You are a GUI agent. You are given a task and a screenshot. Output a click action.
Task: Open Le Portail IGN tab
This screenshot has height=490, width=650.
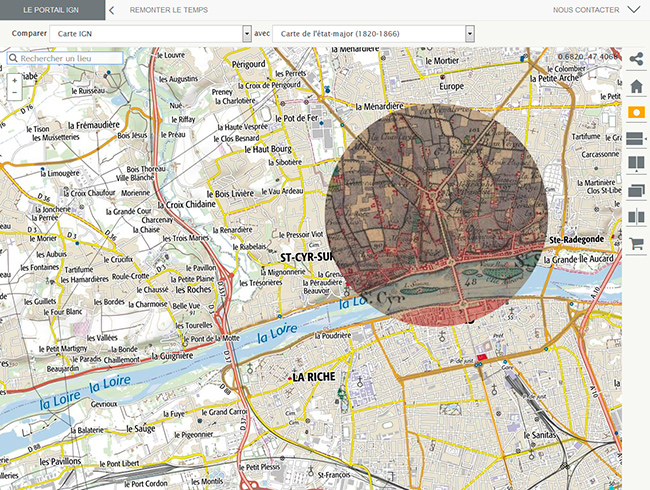tap(52, 10)
